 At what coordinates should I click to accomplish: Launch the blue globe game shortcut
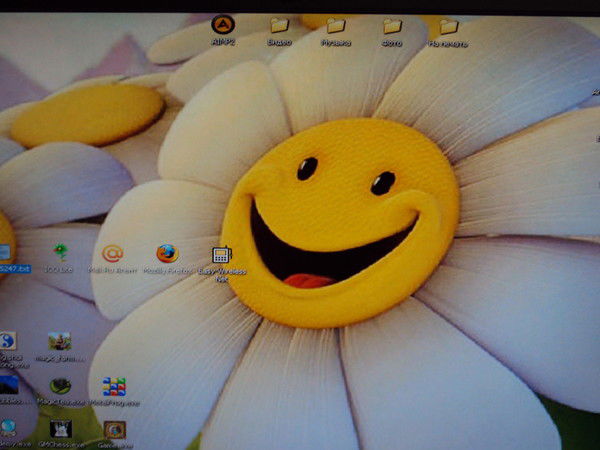(x=8, y=427)
